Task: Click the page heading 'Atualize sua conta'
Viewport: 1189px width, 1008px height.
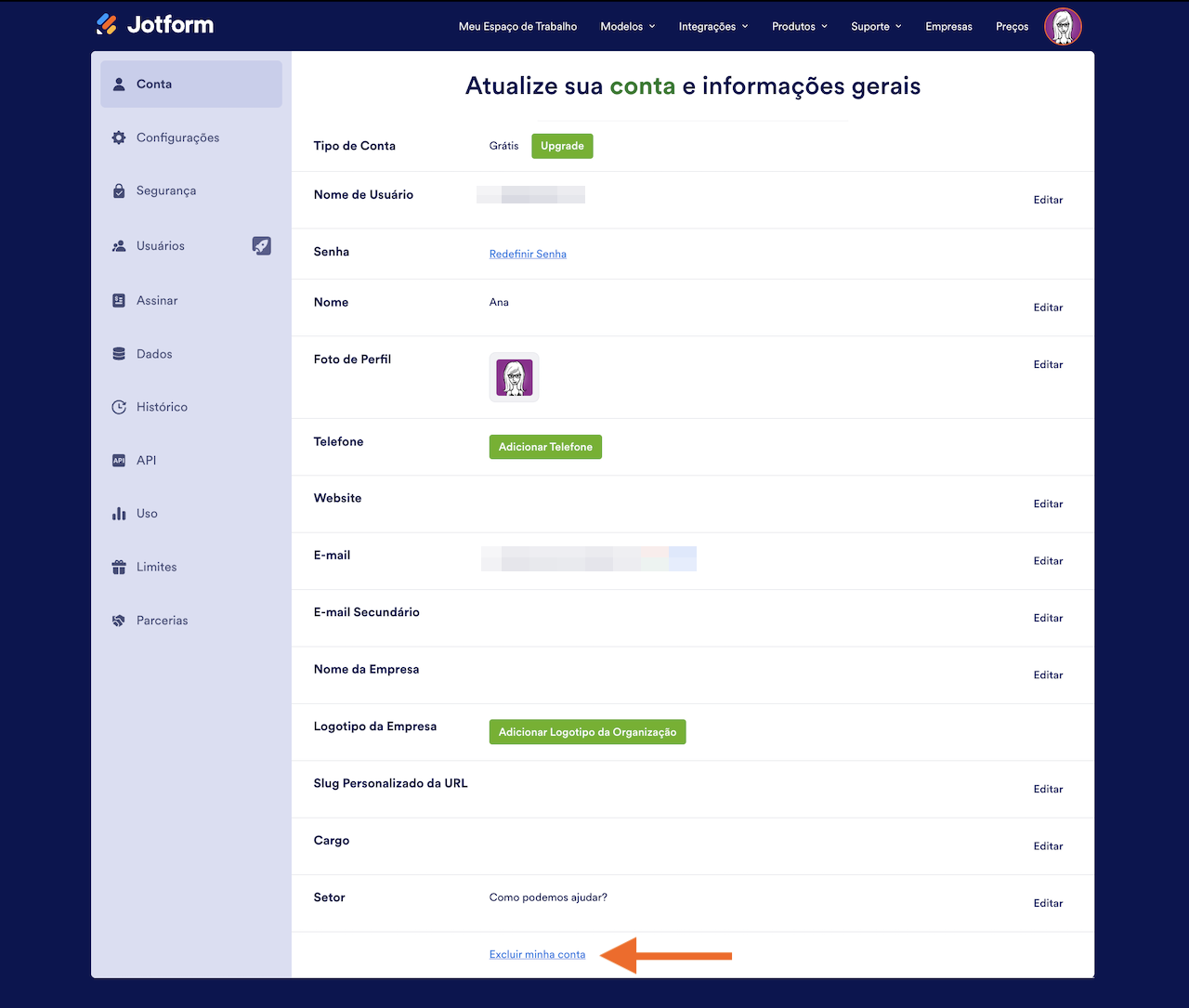Action: (x=693, y=86)
